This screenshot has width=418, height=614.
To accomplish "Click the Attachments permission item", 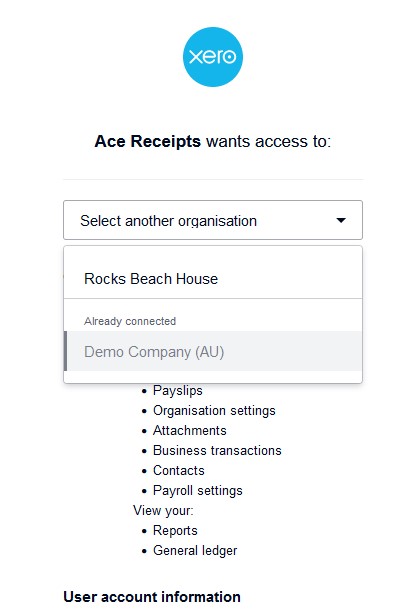I will pyautogui.click(x=190, y=430).
